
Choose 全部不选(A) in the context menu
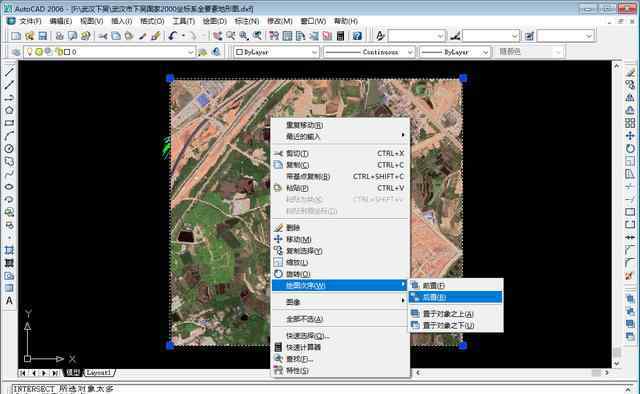340,319
